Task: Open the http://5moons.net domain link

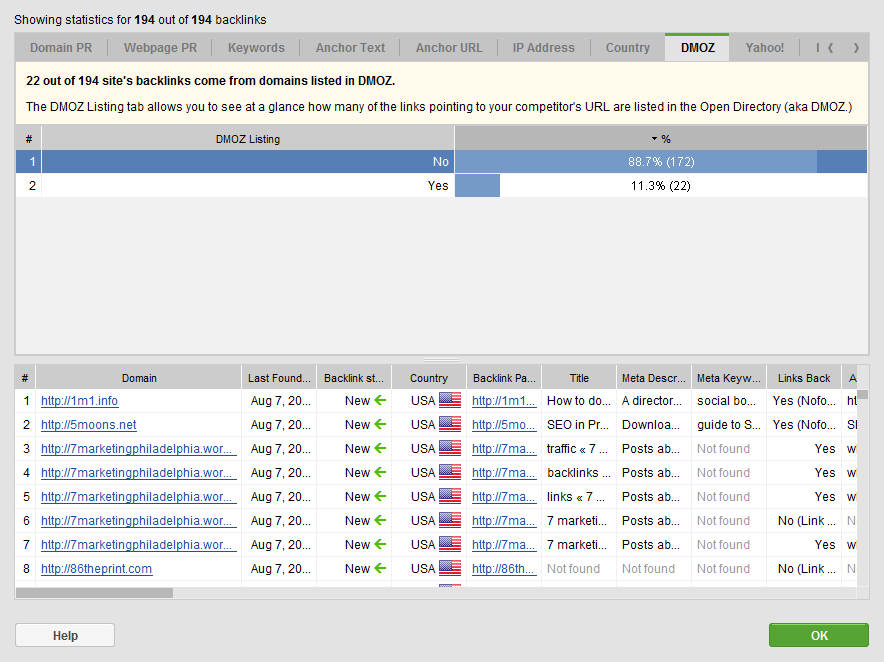Action: [x=89, y=425]
